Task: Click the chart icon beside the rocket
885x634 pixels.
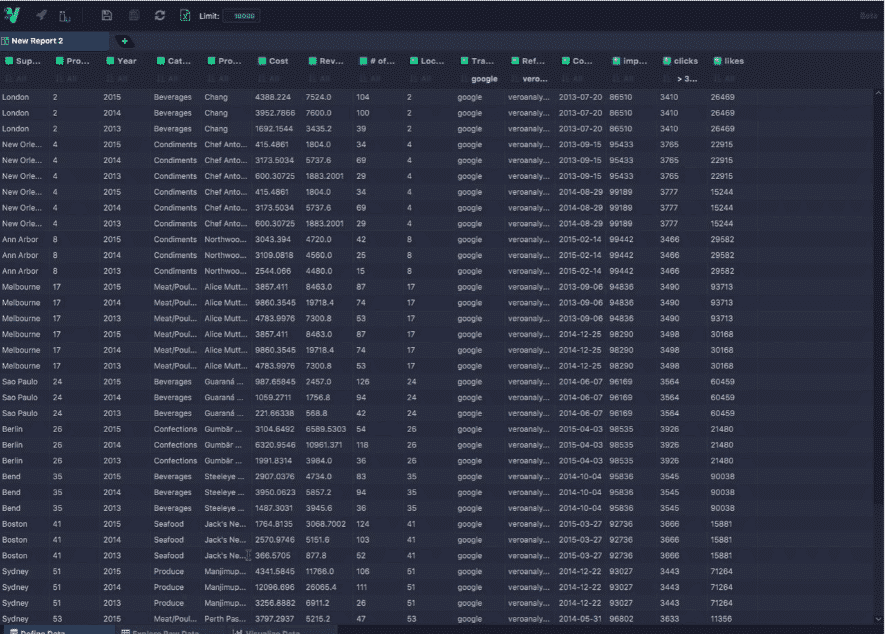Action: (65, 16)
